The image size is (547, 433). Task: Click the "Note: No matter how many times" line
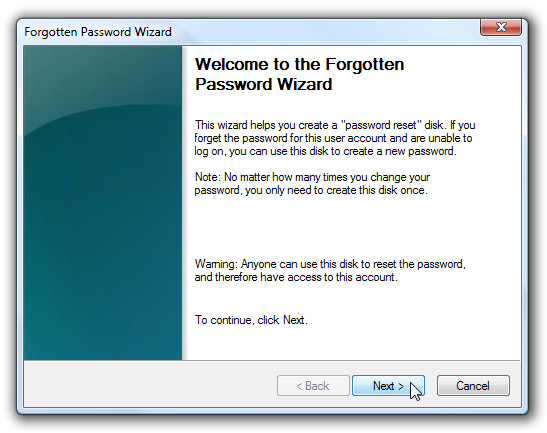[312, 177]
